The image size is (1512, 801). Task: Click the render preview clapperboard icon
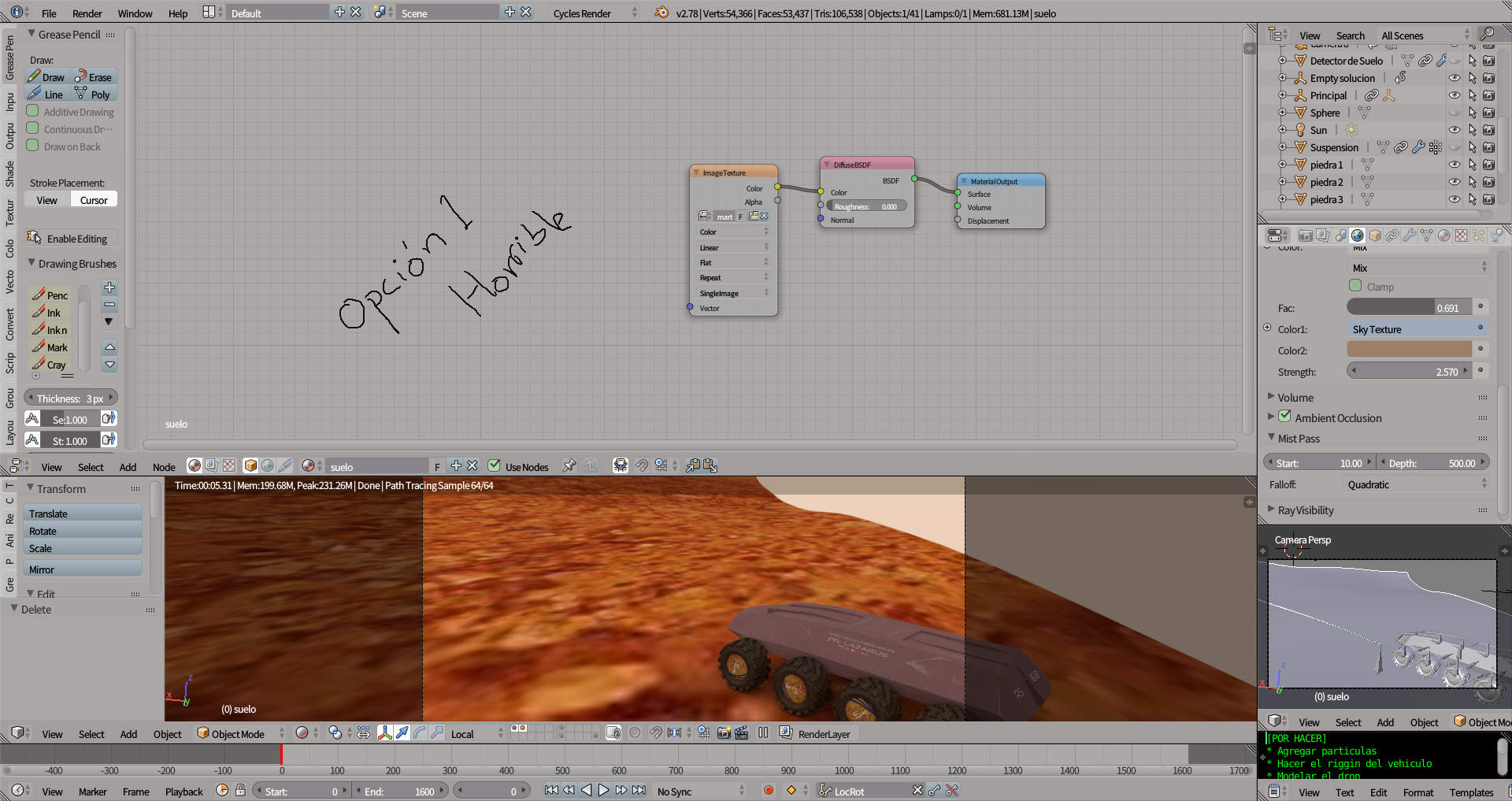741,733
